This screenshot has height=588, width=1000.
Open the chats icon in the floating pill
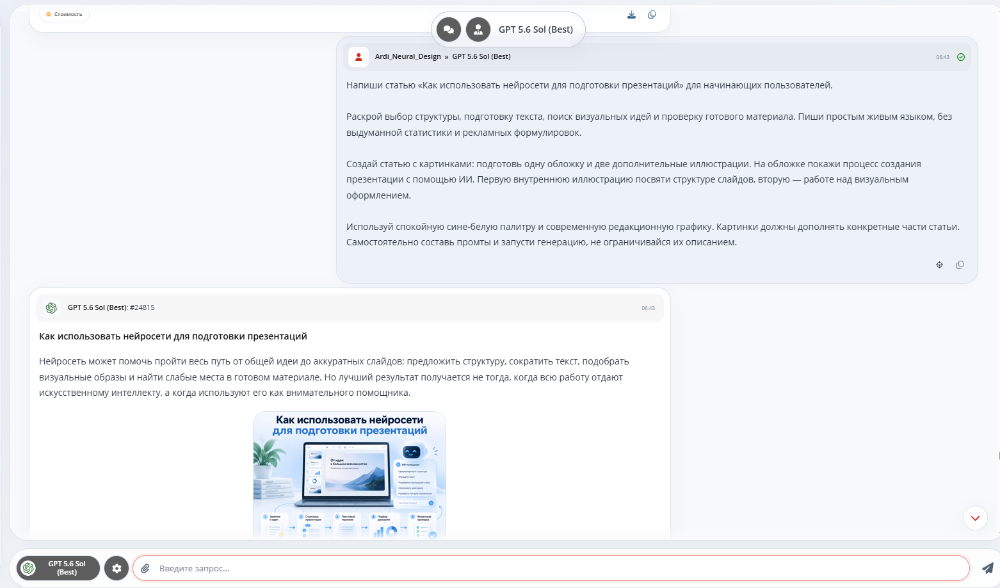click(x=448, y=29)
